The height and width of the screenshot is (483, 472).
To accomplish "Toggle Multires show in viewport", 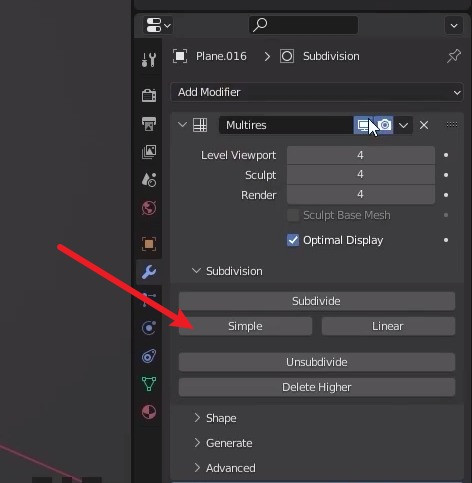I will (x=363, y=125).
